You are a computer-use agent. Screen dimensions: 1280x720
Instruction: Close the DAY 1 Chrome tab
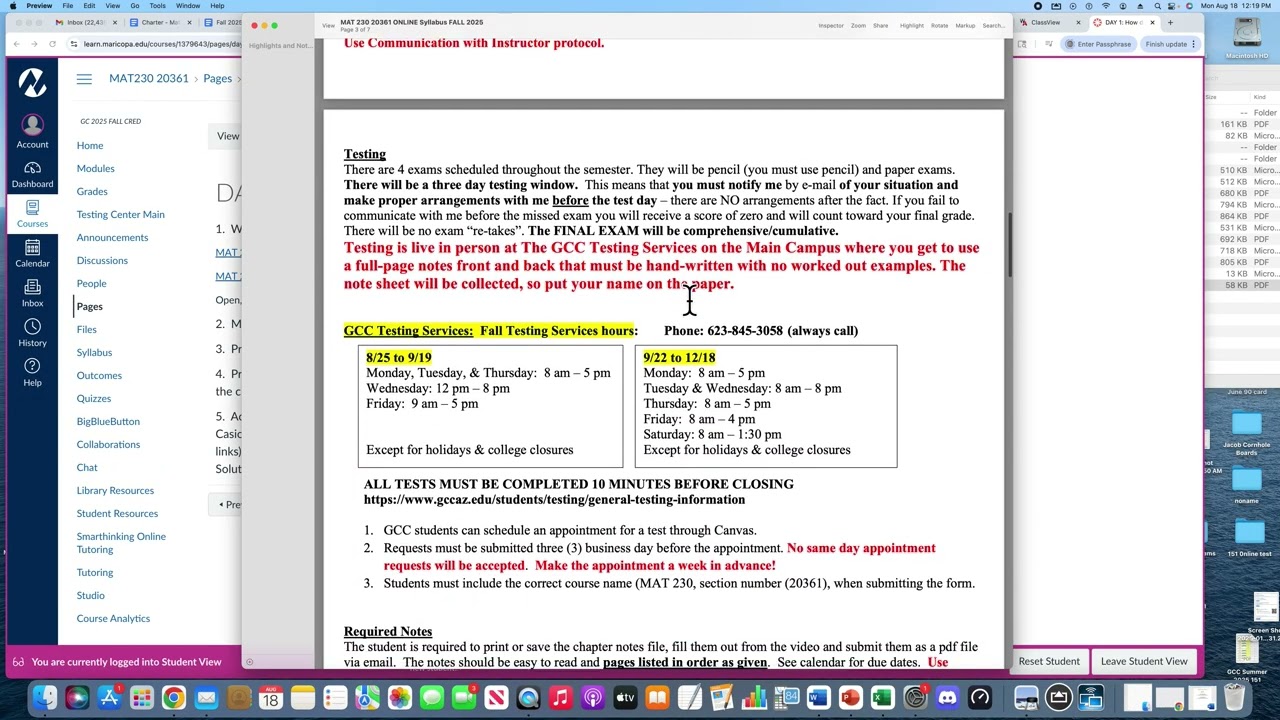pos(1152,22)
